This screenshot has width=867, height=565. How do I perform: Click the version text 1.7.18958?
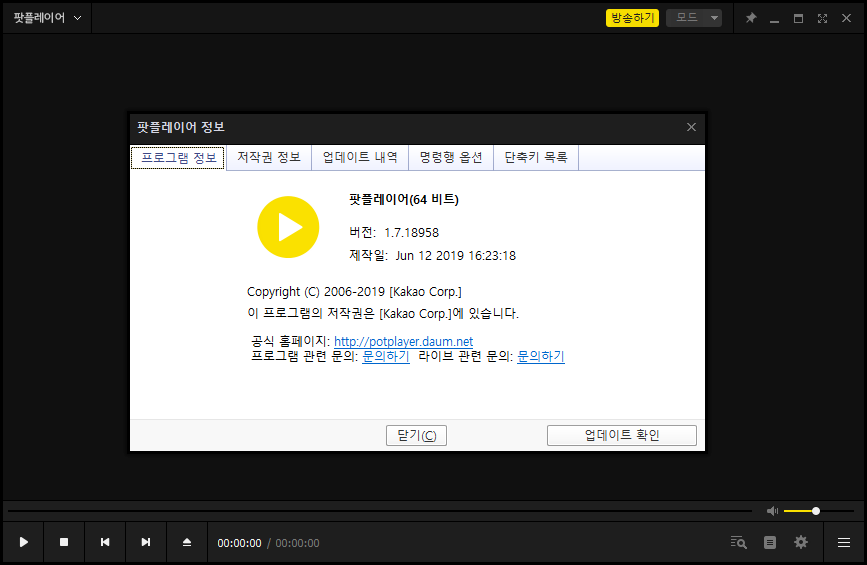click(x=411, y=233)
